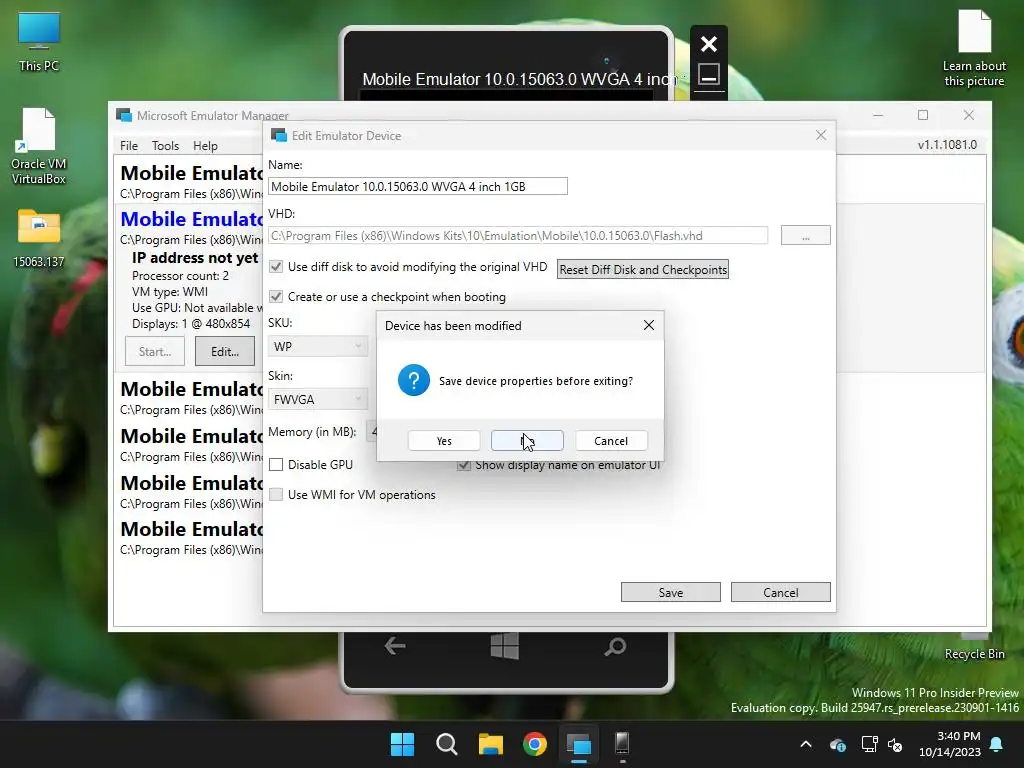The width and height of the screenshot is (1024, 768).
Task: Open Oracle VM VirtualBox desktop shortcut
Action: [x=39, y=146]
